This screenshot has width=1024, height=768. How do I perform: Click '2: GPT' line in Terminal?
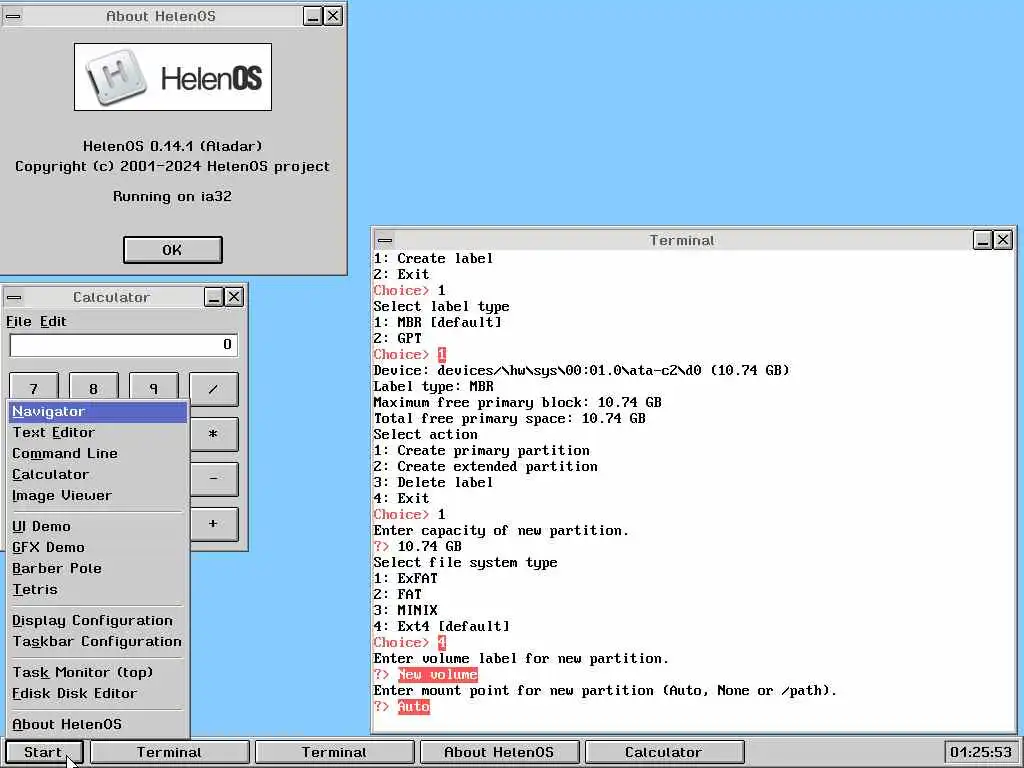[398, 338]
